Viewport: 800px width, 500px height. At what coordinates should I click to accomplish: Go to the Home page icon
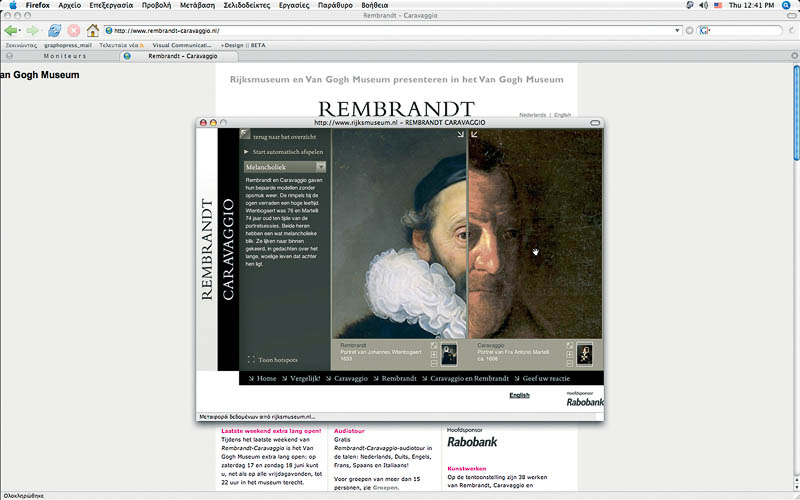pos(92,31)
